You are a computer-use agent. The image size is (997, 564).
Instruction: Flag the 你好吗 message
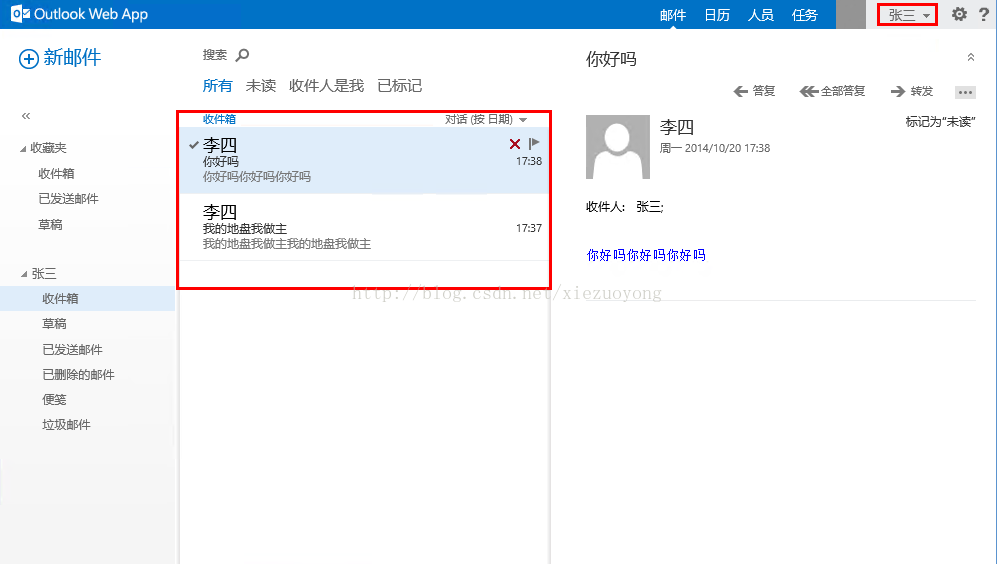[x=534, y=144]
